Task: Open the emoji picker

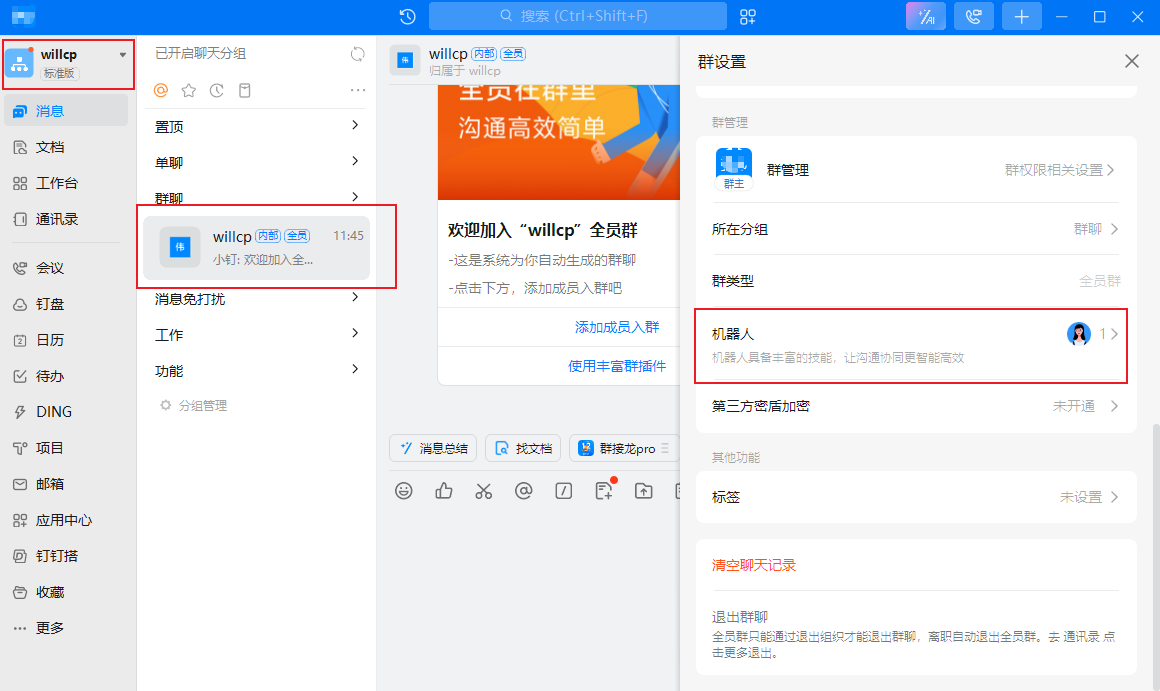Action: click(403, 491)
